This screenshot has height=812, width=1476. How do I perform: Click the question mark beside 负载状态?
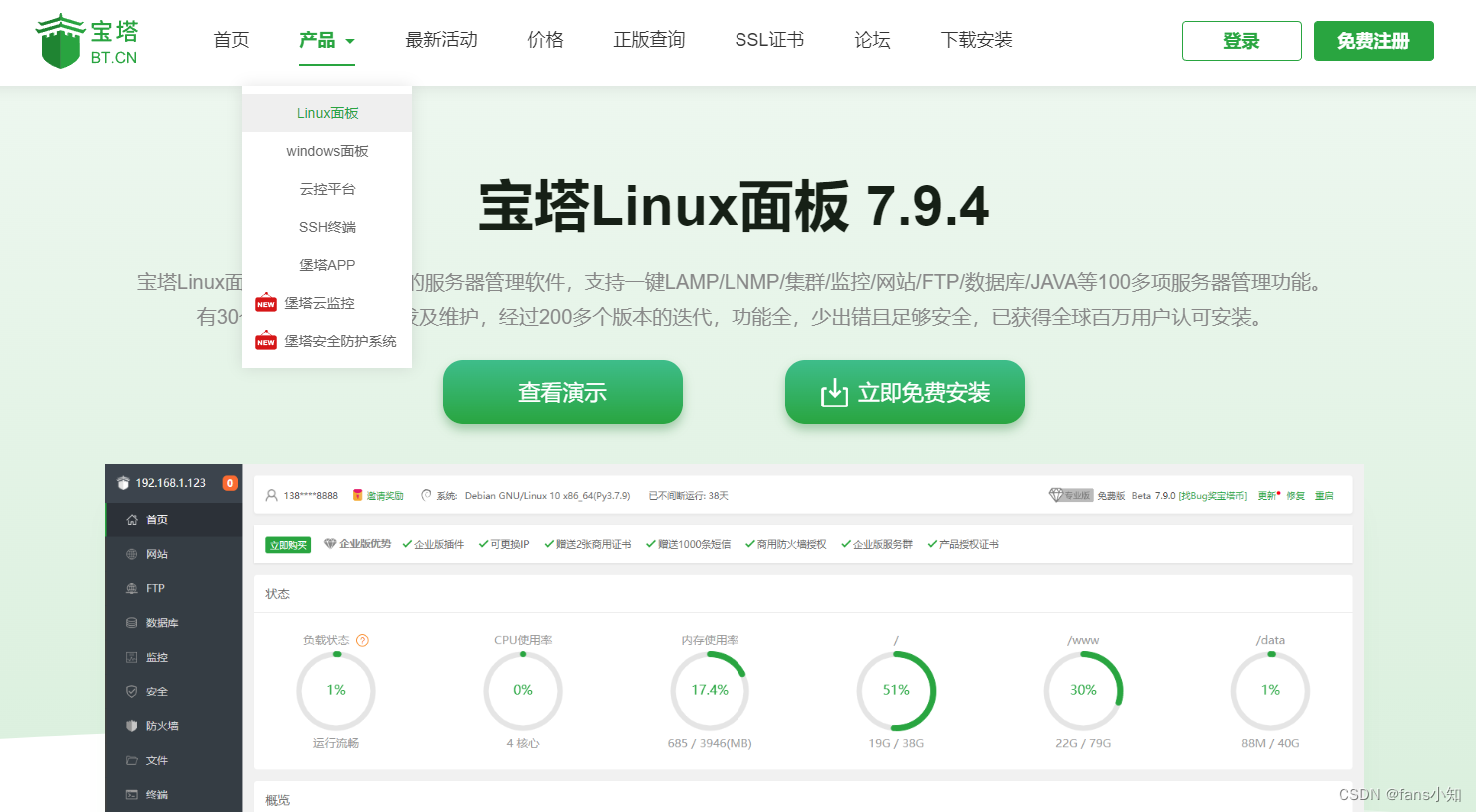[x=363, y=640]
